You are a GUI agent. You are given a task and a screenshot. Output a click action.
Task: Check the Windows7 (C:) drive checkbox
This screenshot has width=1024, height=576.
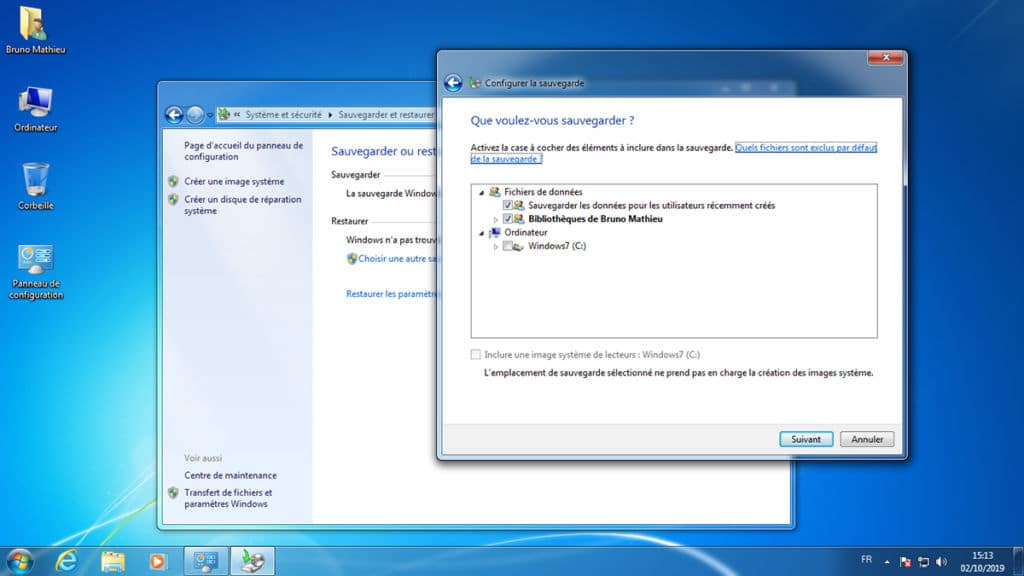[508, 246]
